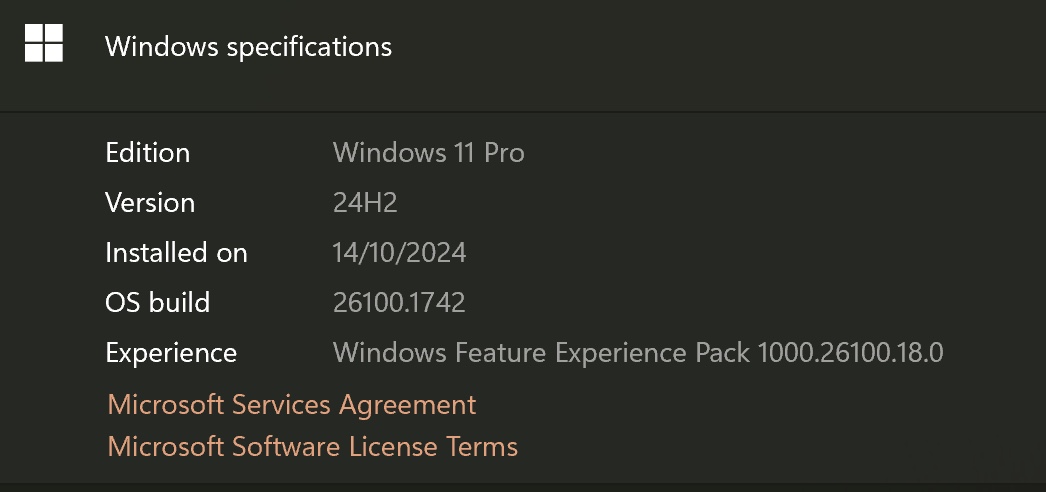Click the Version label
This screenshot has width=1046, height=492.
[x=150, y=203]
